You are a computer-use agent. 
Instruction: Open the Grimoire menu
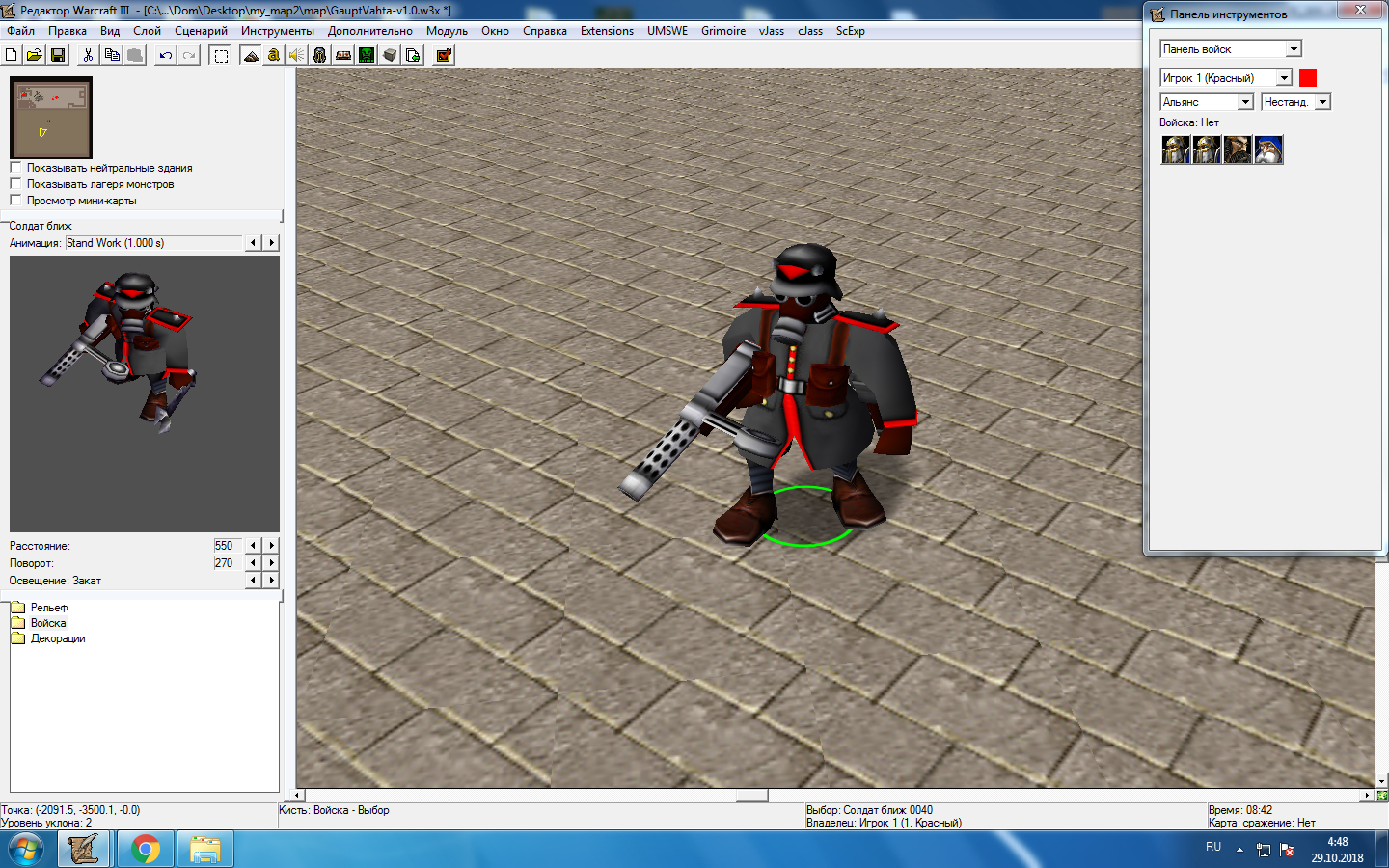pos(723,31)
